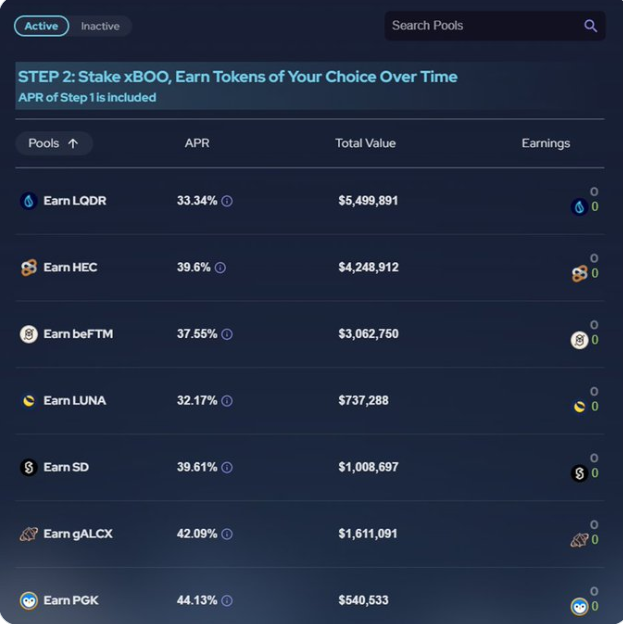Click the SD token icon
Viewport: 623px width, 624px height.
tap(29, 467)
